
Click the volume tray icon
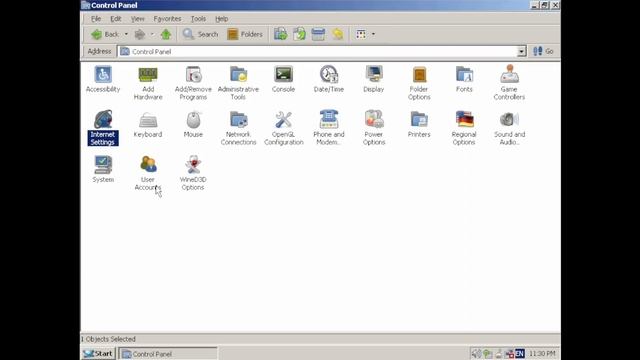coord(476,353)
